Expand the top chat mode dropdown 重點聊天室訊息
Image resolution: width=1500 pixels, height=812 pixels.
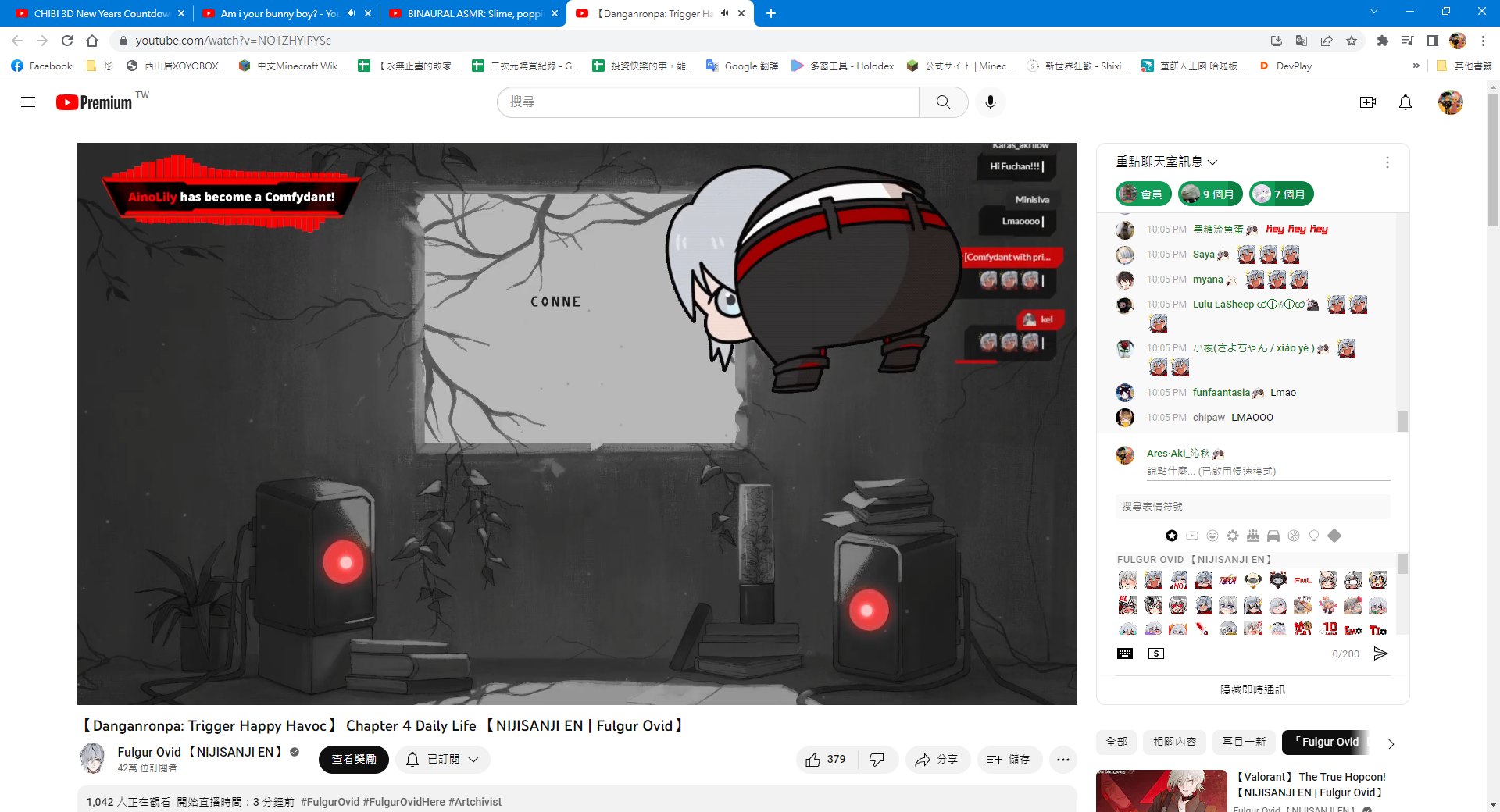click(x=1166, y=162)
